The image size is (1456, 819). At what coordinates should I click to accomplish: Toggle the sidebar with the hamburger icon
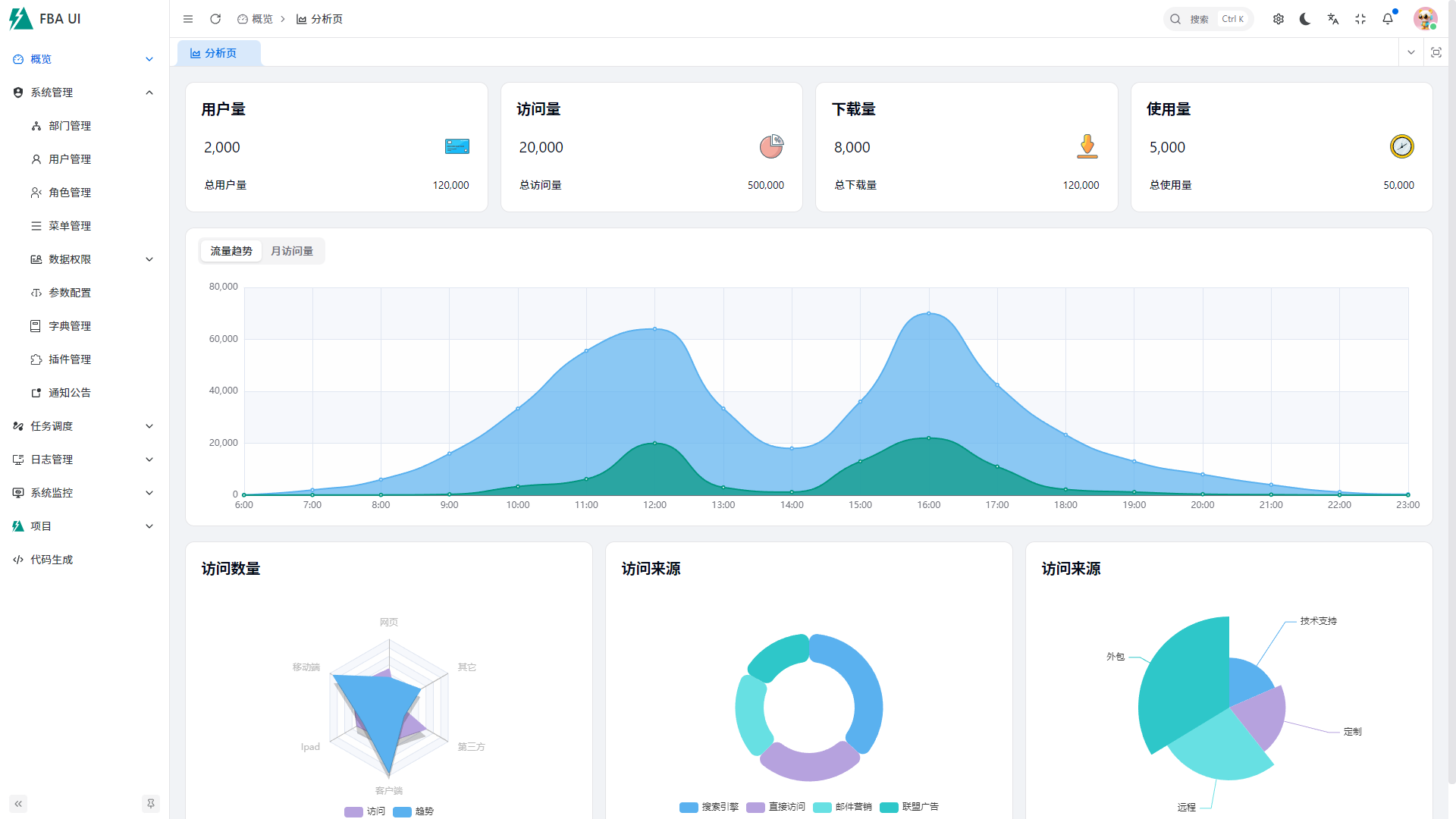coord(187,19)
